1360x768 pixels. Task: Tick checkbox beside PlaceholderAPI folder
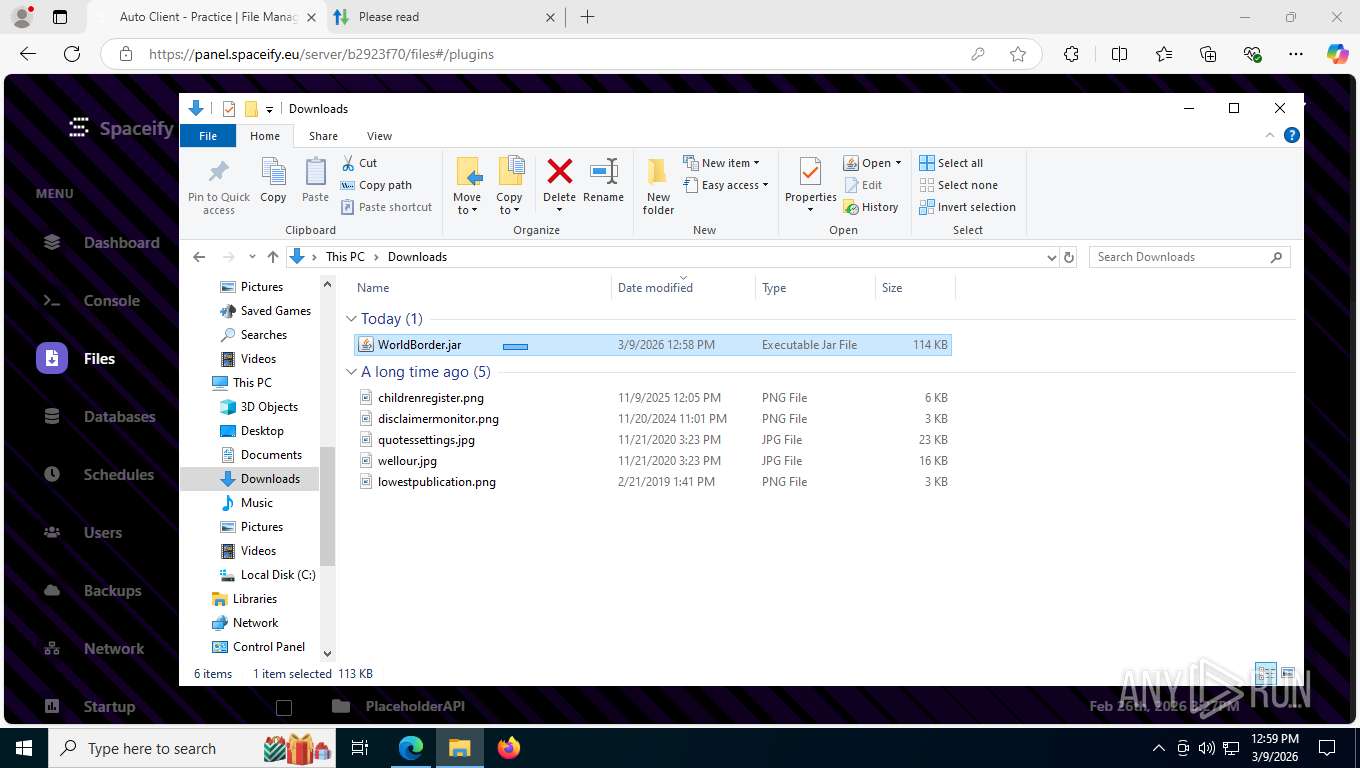[284, 707]
